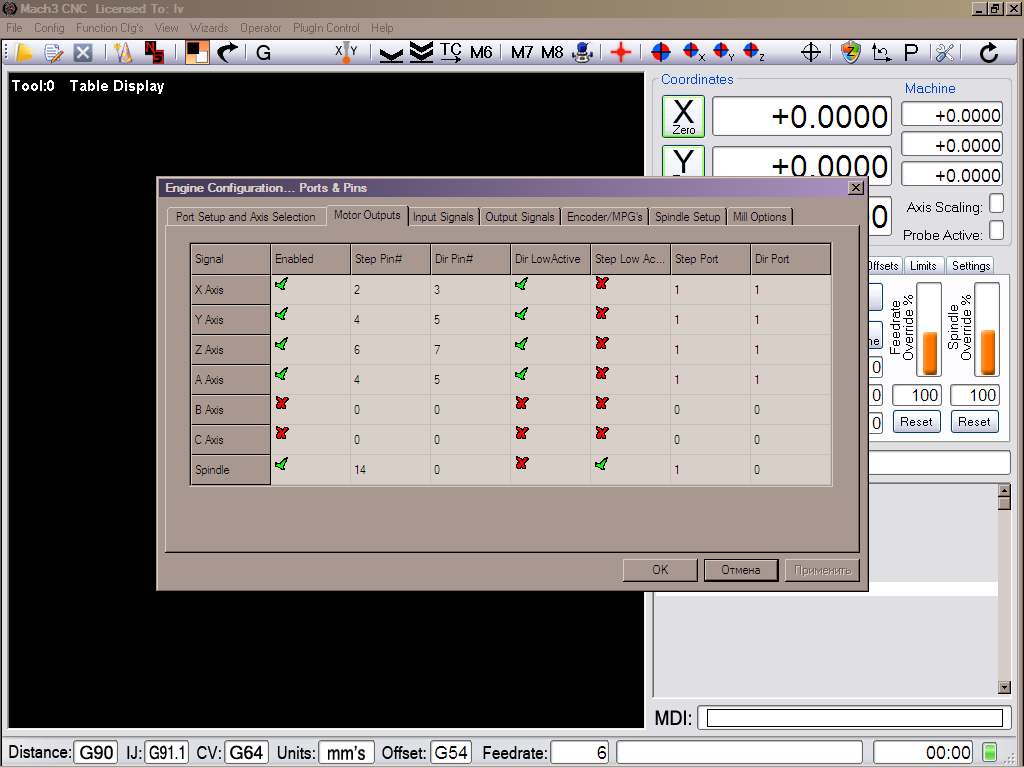Click the scroll down arrow in message list
Image resolution: width=1024 pixels, height=768 pixels.
click(1004, 687)
